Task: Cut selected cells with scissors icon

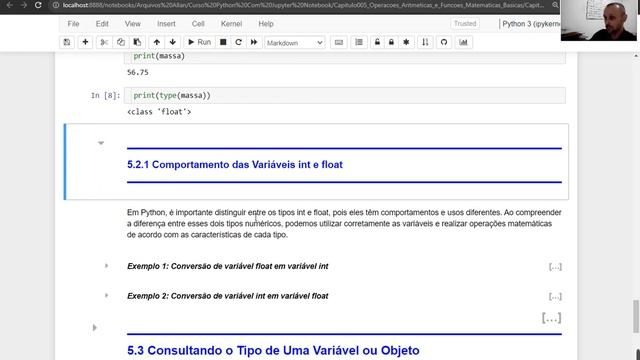Action: [104, 42]
